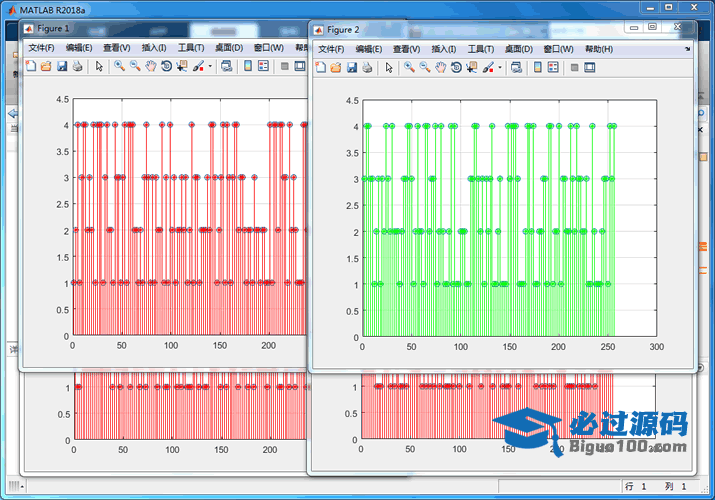The image size is (715, 500).
Task: Save Figure 2 using the disk icon
Action: [351, 68]
